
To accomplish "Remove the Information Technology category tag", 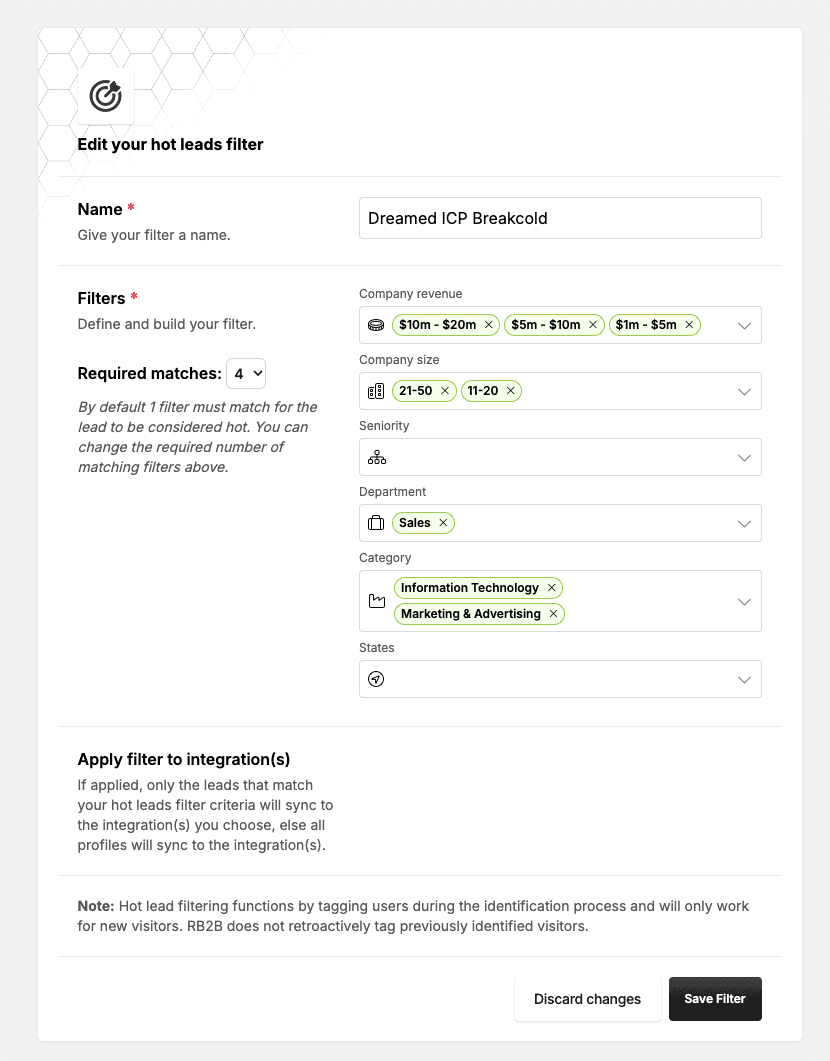I will click(551, 588).
